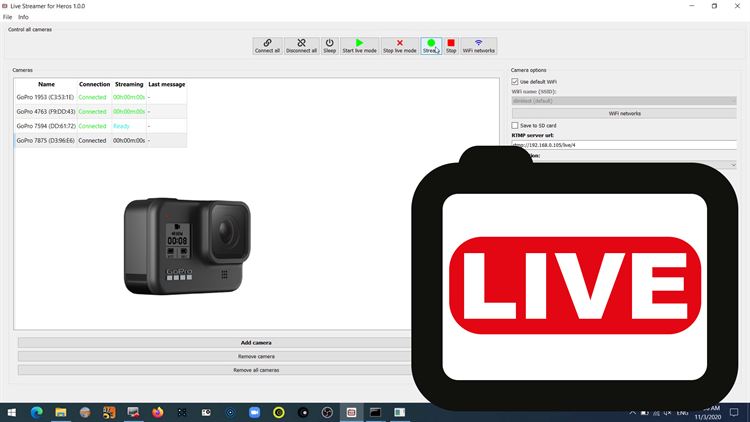Click the Ready status of GoPro 7594
Screen dimensions: 750x422
pyautogui.click(x=121, y=126)
